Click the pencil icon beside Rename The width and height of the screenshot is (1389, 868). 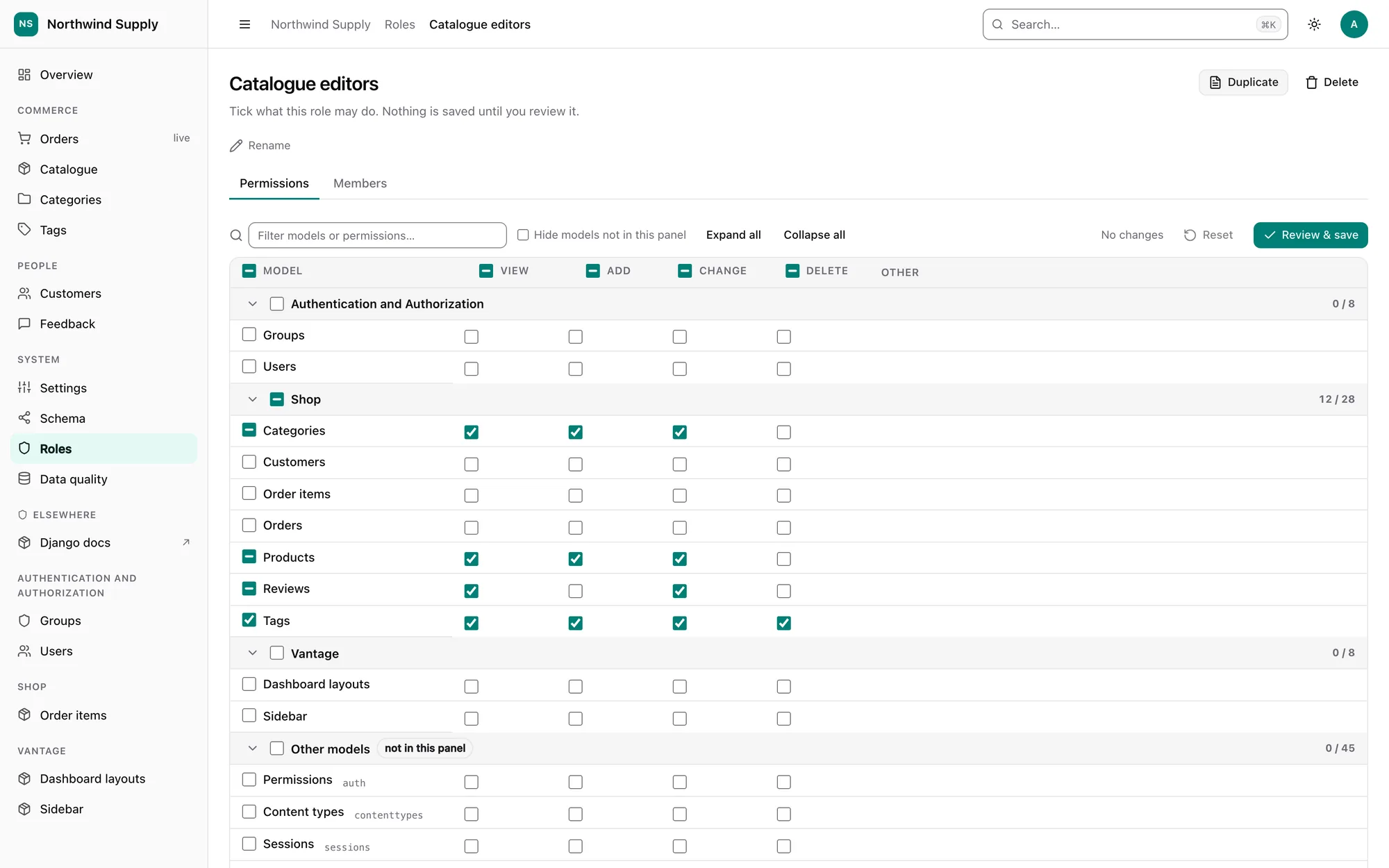coord(236,145)
